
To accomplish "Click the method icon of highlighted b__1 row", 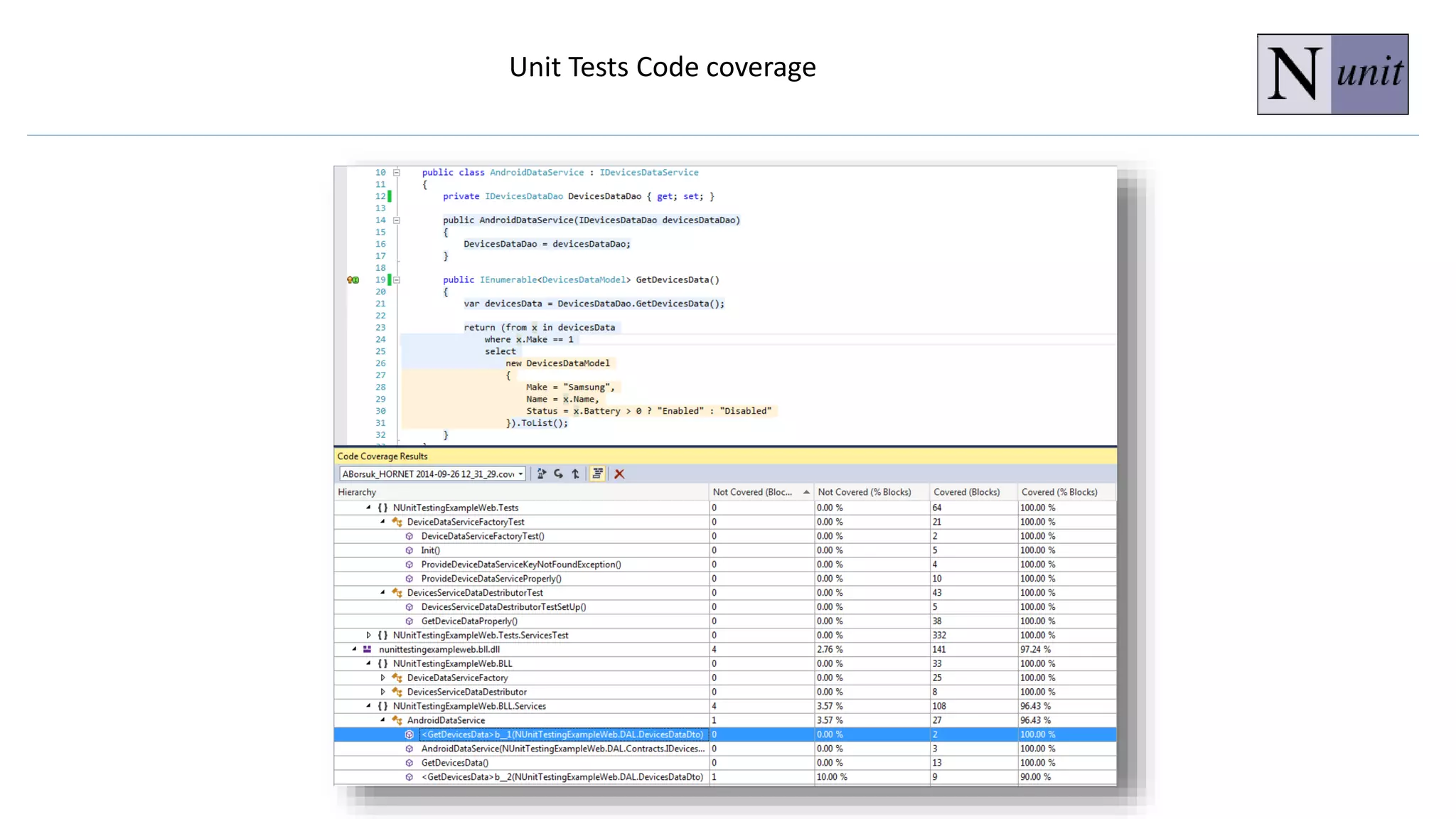I will (x=409, y=734).
